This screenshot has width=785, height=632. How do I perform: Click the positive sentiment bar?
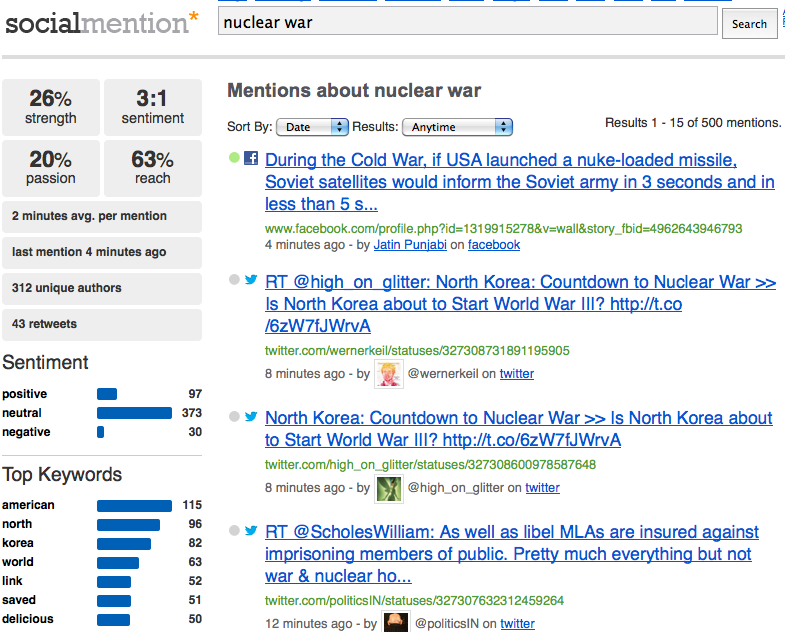(x=107, y=394)
